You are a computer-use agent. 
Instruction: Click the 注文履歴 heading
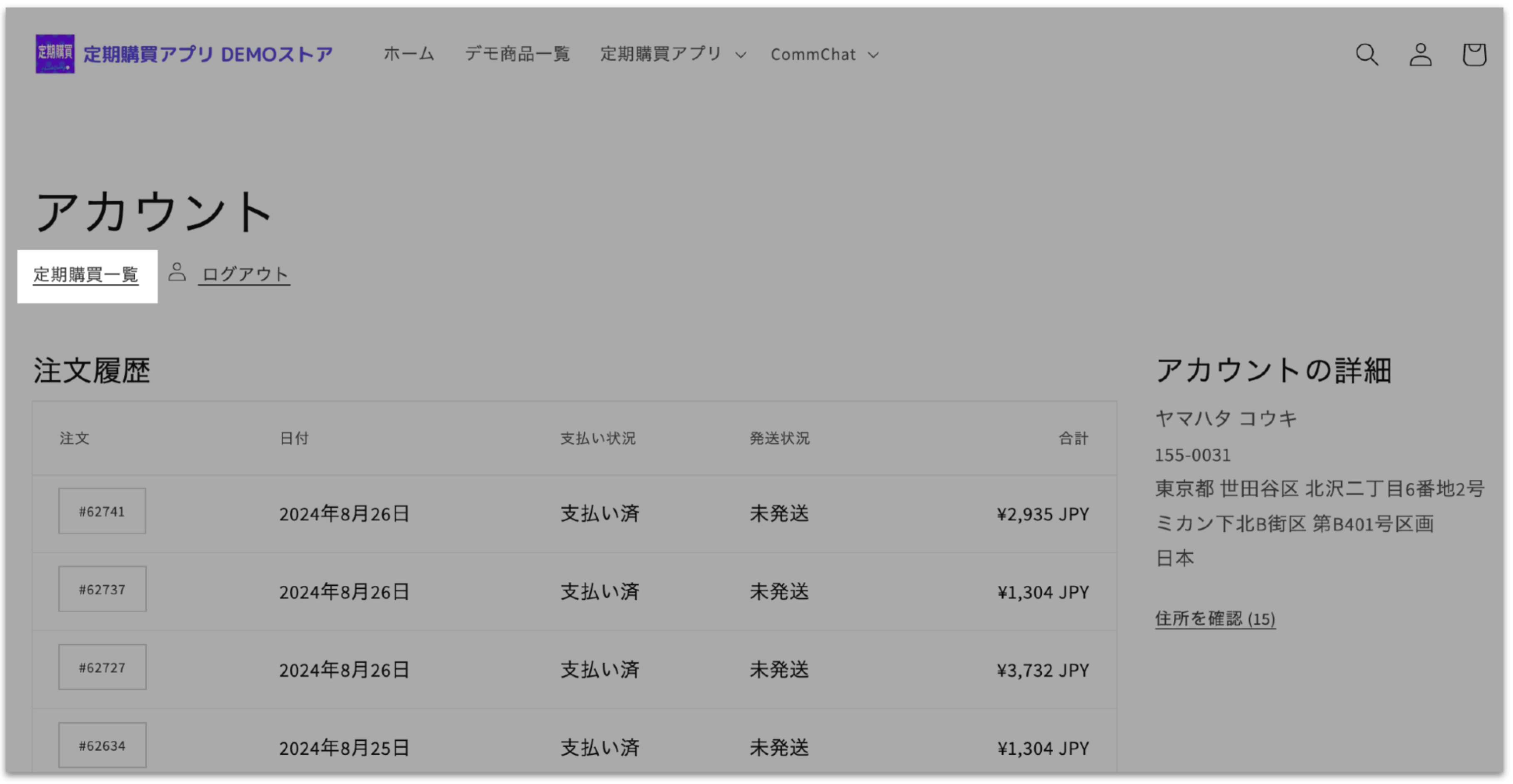pyautogui.click(x=92, y=370)
